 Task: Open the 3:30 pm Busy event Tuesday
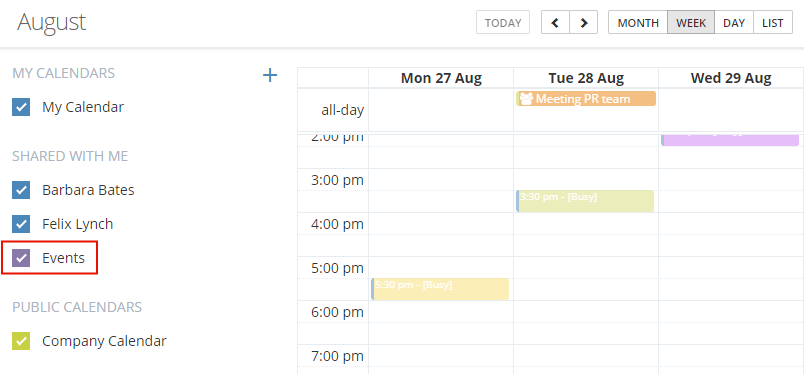[x=585, y=201]
